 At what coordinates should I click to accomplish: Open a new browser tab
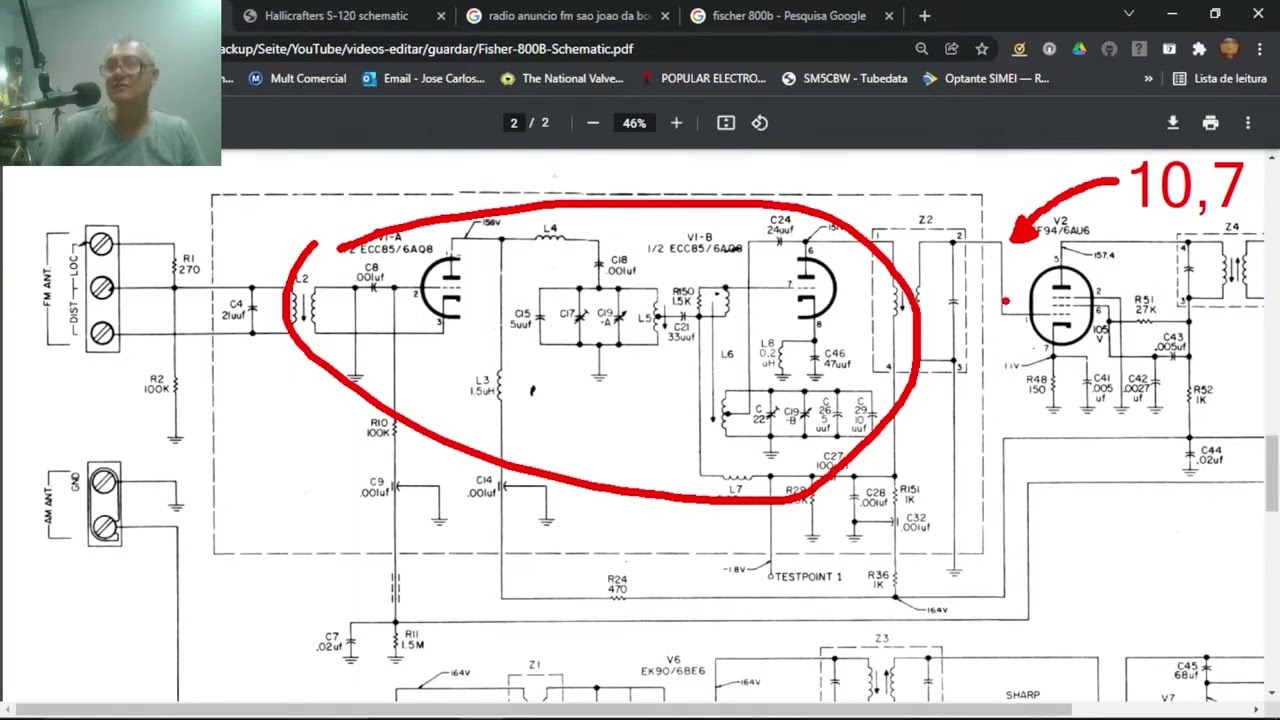pos(924,16)
